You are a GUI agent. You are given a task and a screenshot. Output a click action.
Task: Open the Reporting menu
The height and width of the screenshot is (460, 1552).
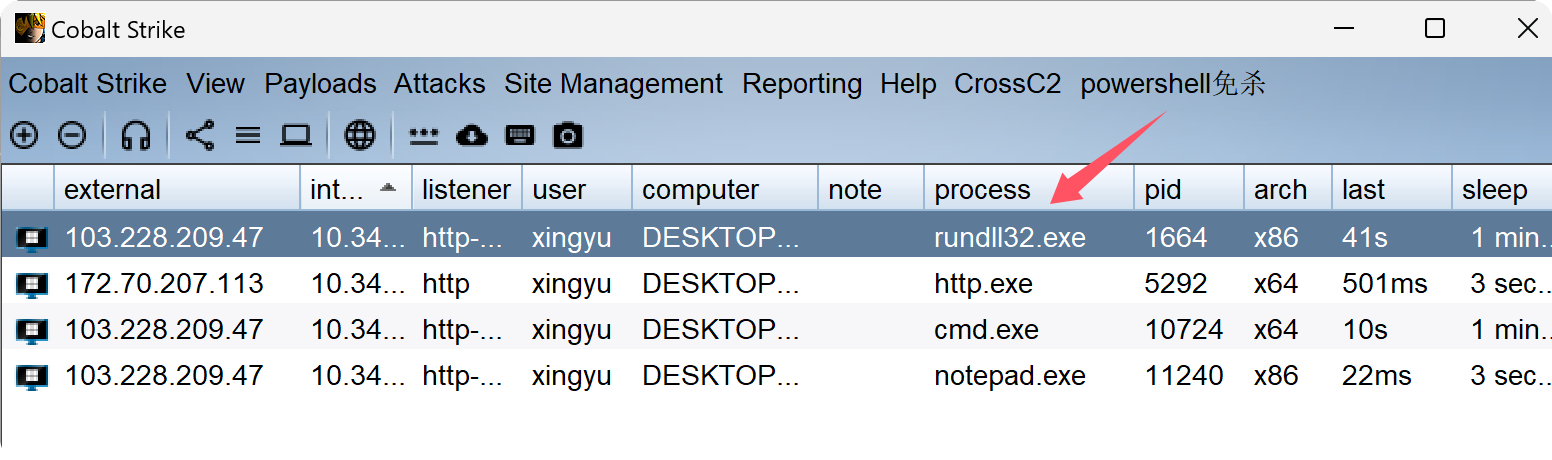click(x=802, y=84)
